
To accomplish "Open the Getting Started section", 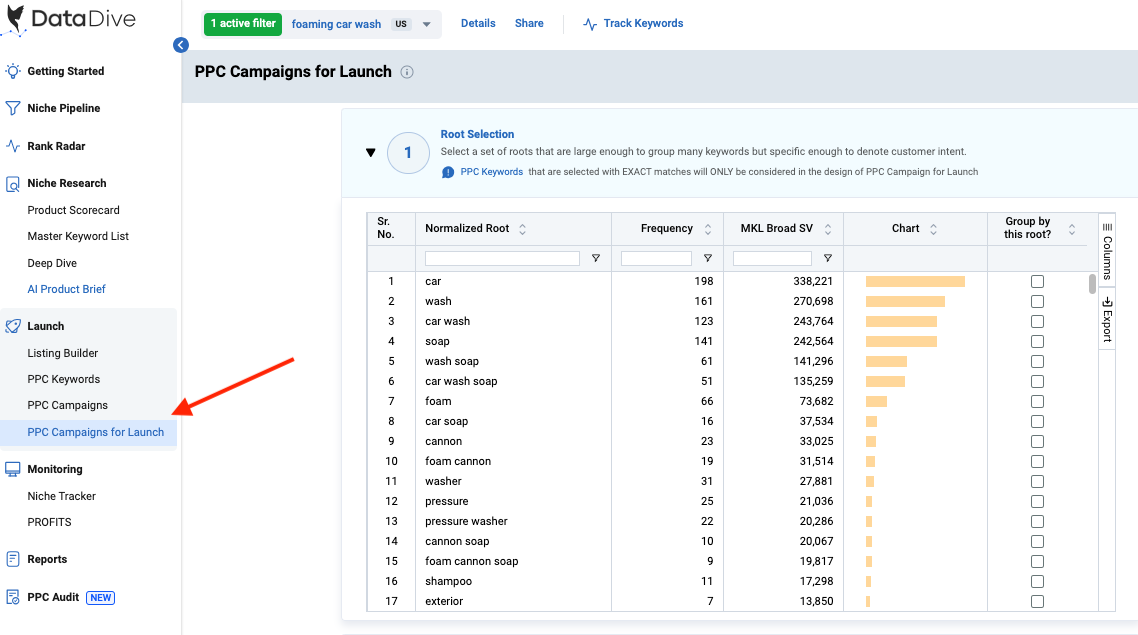I will 65,71.
